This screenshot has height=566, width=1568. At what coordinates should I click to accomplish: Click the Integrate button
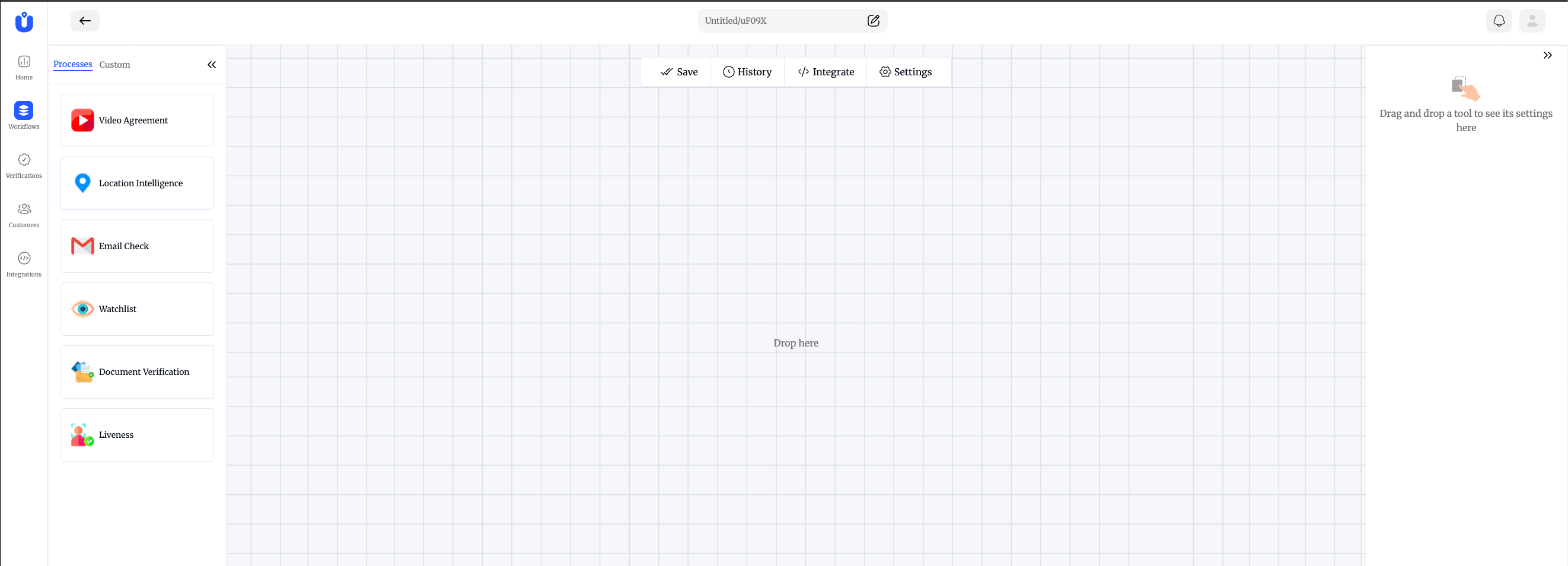point(826,72)
